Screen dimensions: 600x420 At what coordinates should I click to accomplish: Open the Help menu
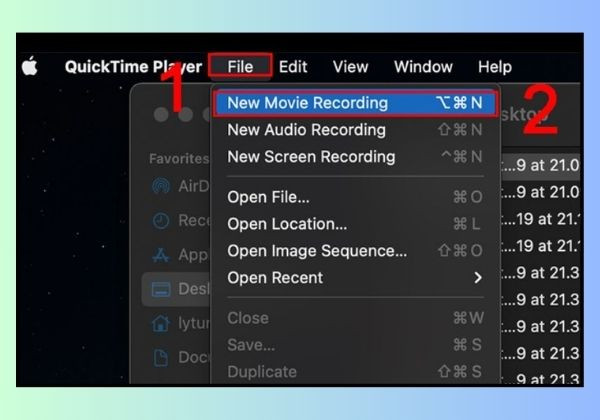[494, 67]
